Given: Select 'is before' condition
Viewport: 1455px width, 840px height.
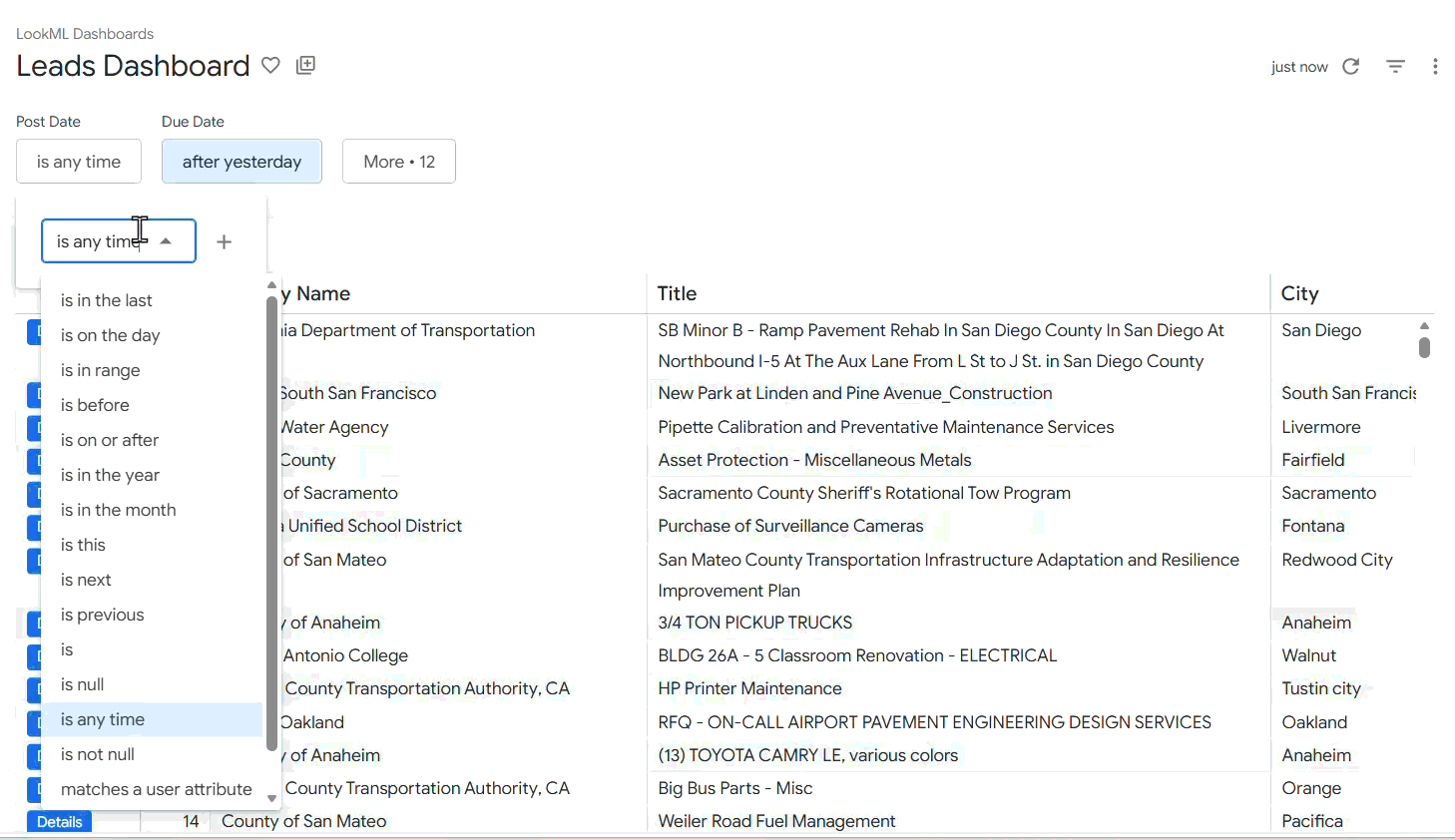Looking at the screenshot, I should click(x=152, y=405).
